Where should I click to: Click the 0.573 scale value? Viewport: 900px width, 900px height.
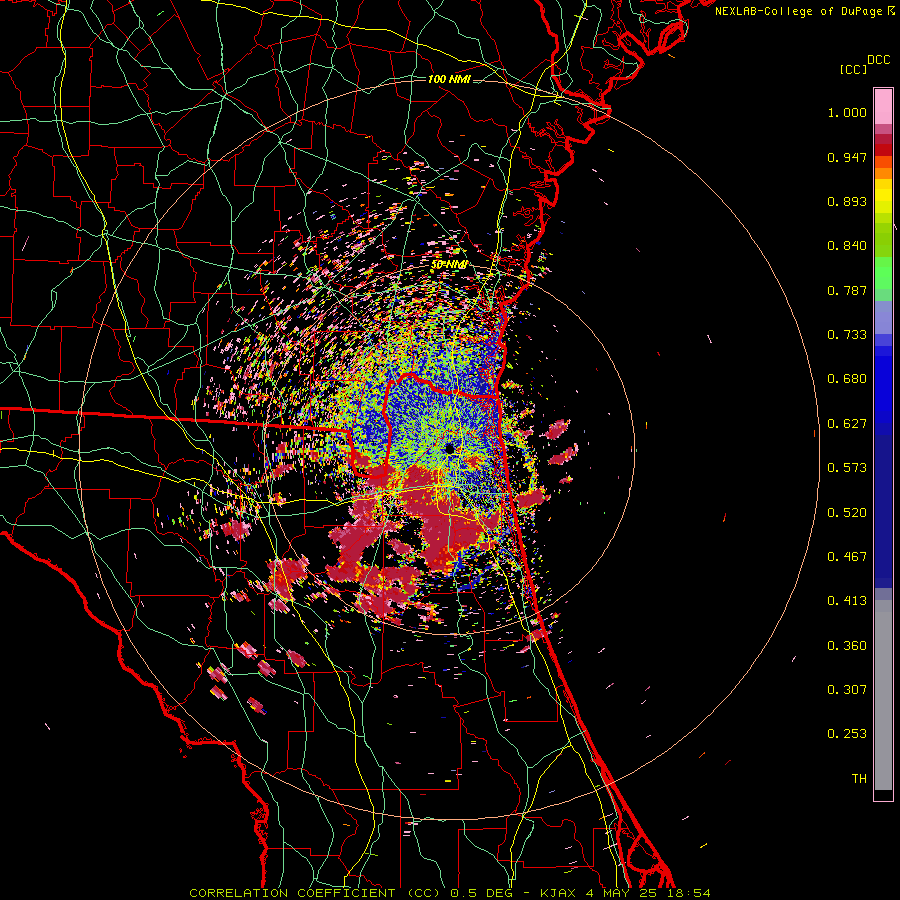click(x=847, y=468)
